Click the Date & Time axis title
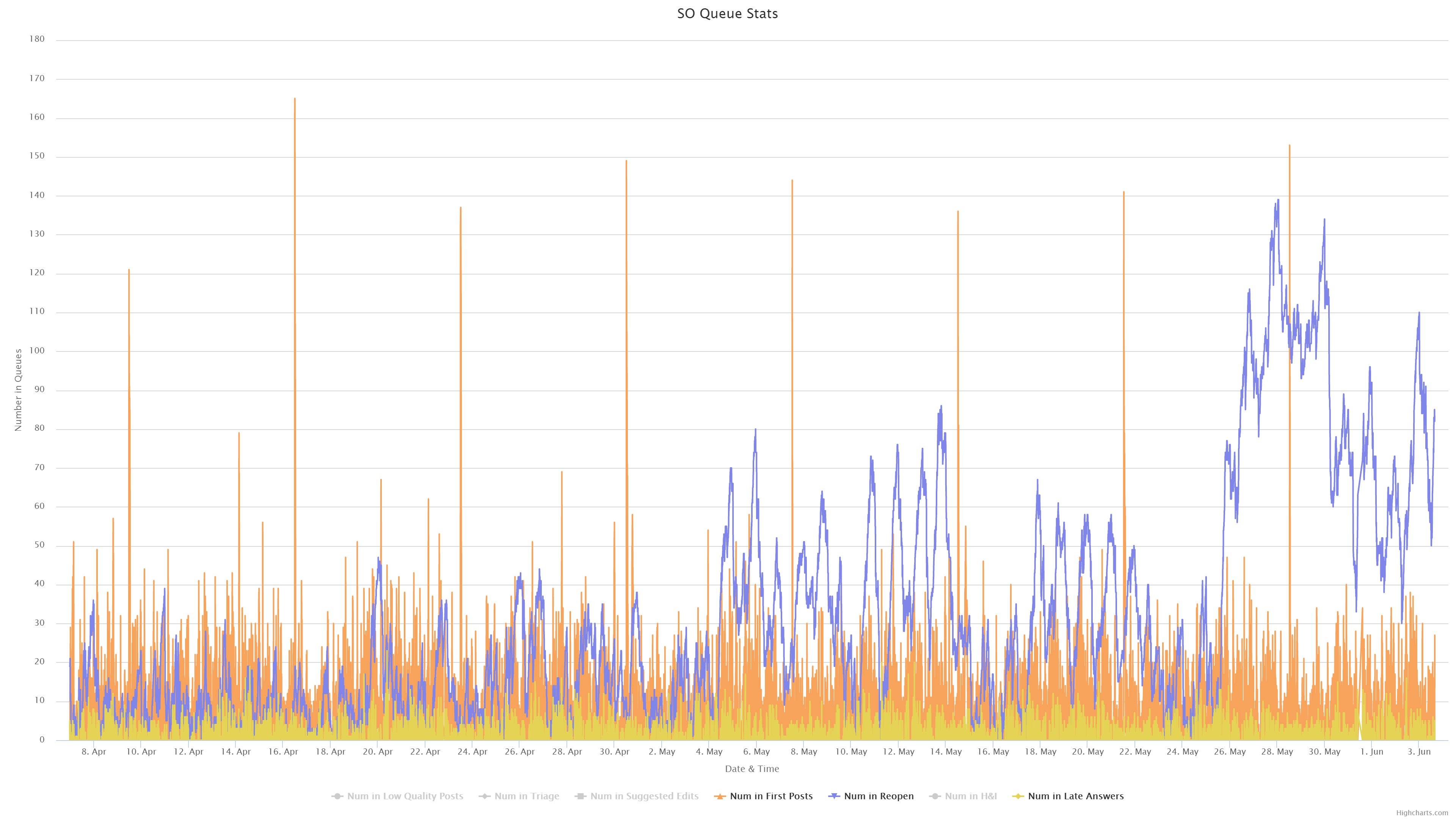Screen dimensions: 1456x819 click(x=752, y=769)
